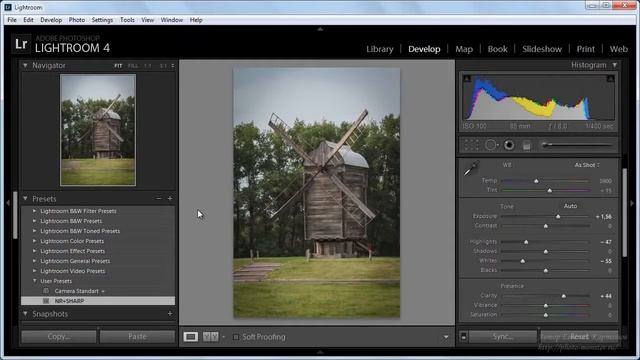Select the Crop Overlay tool
The image size is (640, 360).
[x=471, y=145]
